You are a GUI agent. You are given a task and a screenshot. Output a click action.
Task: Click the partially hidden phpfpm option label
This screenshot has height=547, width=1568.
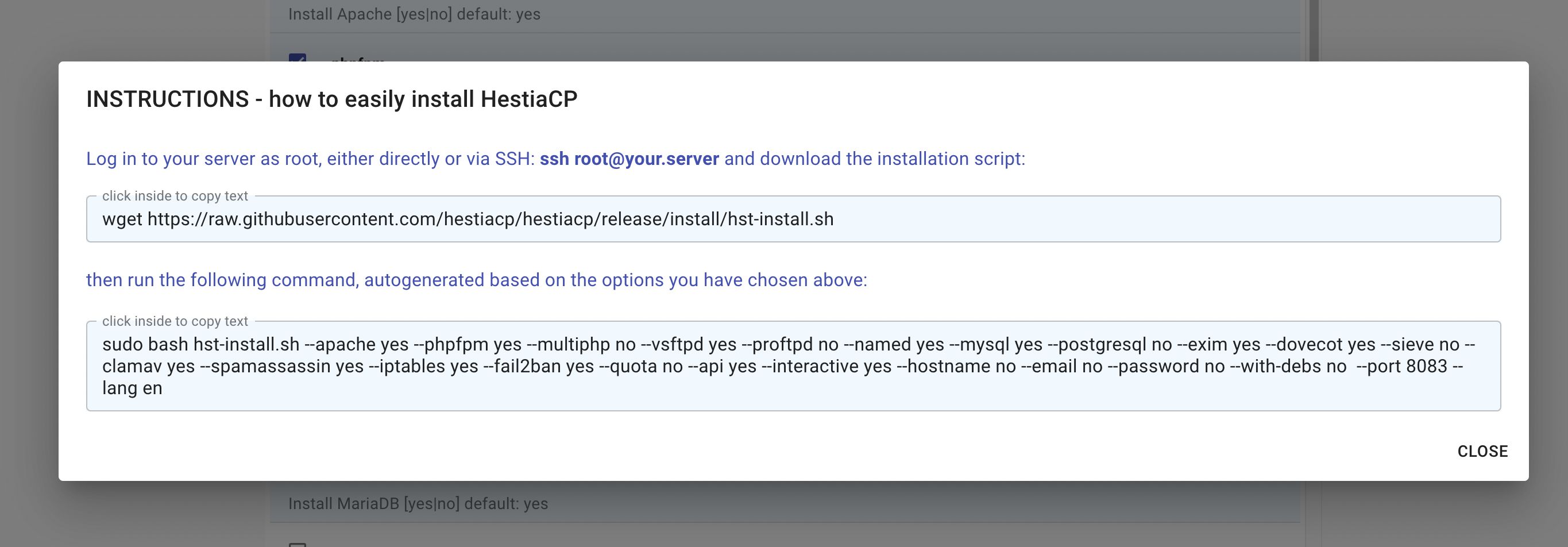[x=357, y=59]
